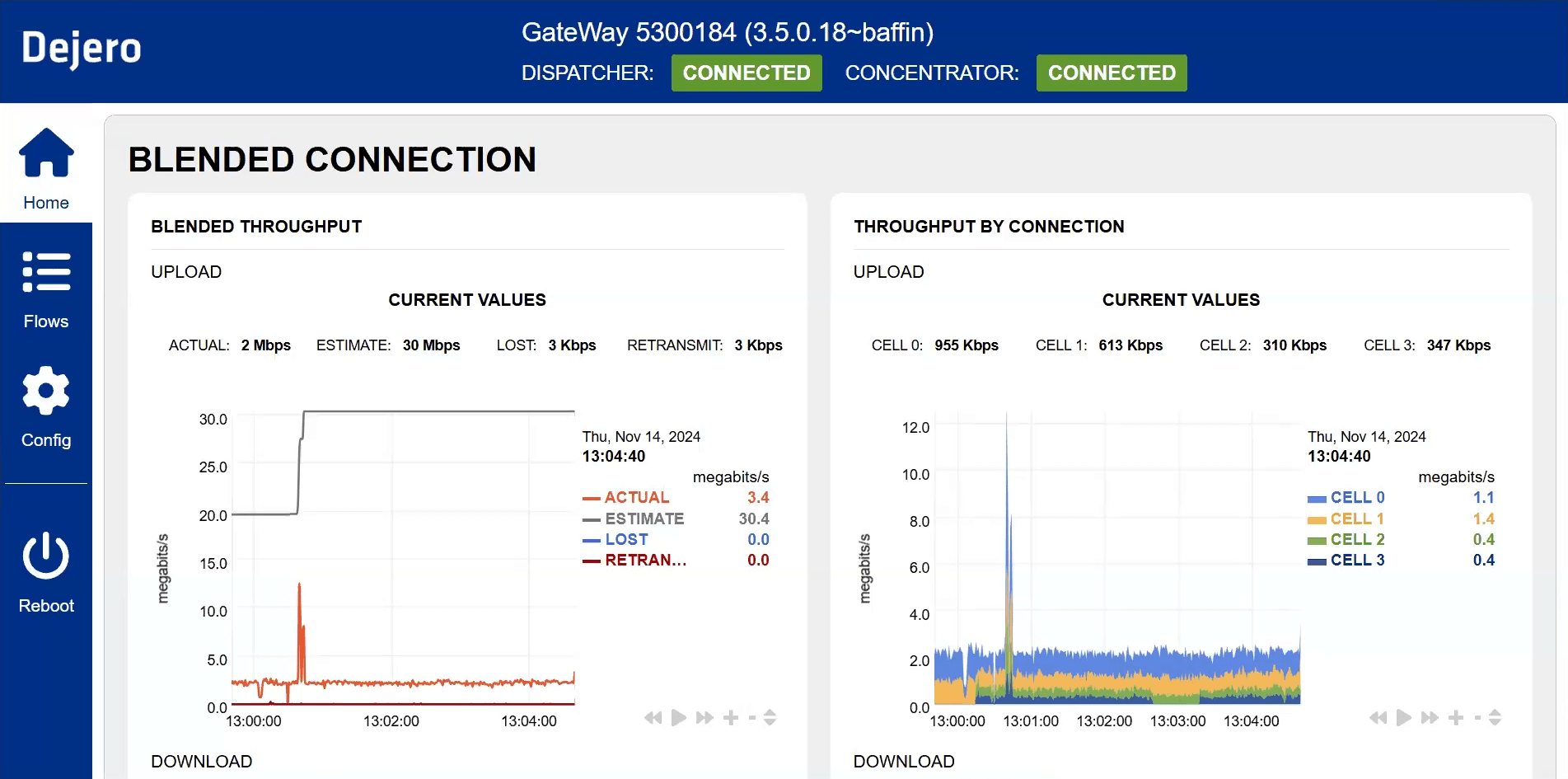1568x779 pixels.
Task: Toggle the CELL 3 series in the legend
Action: point(1357,560)
